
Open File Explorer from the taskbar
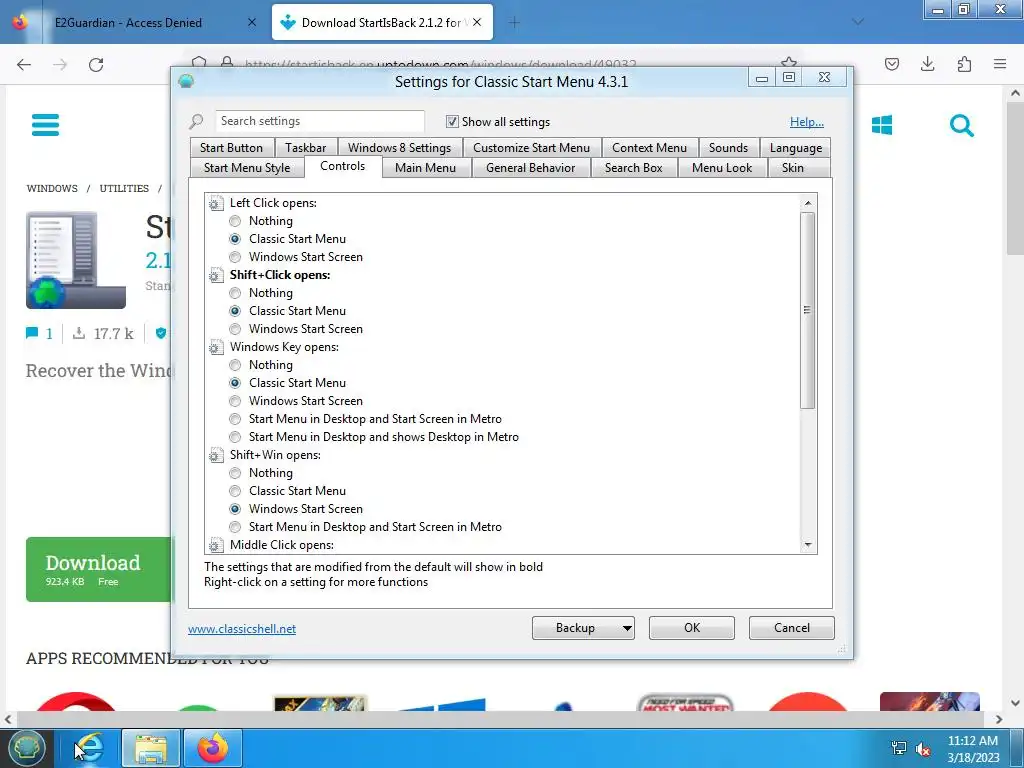tap(152, 748)
